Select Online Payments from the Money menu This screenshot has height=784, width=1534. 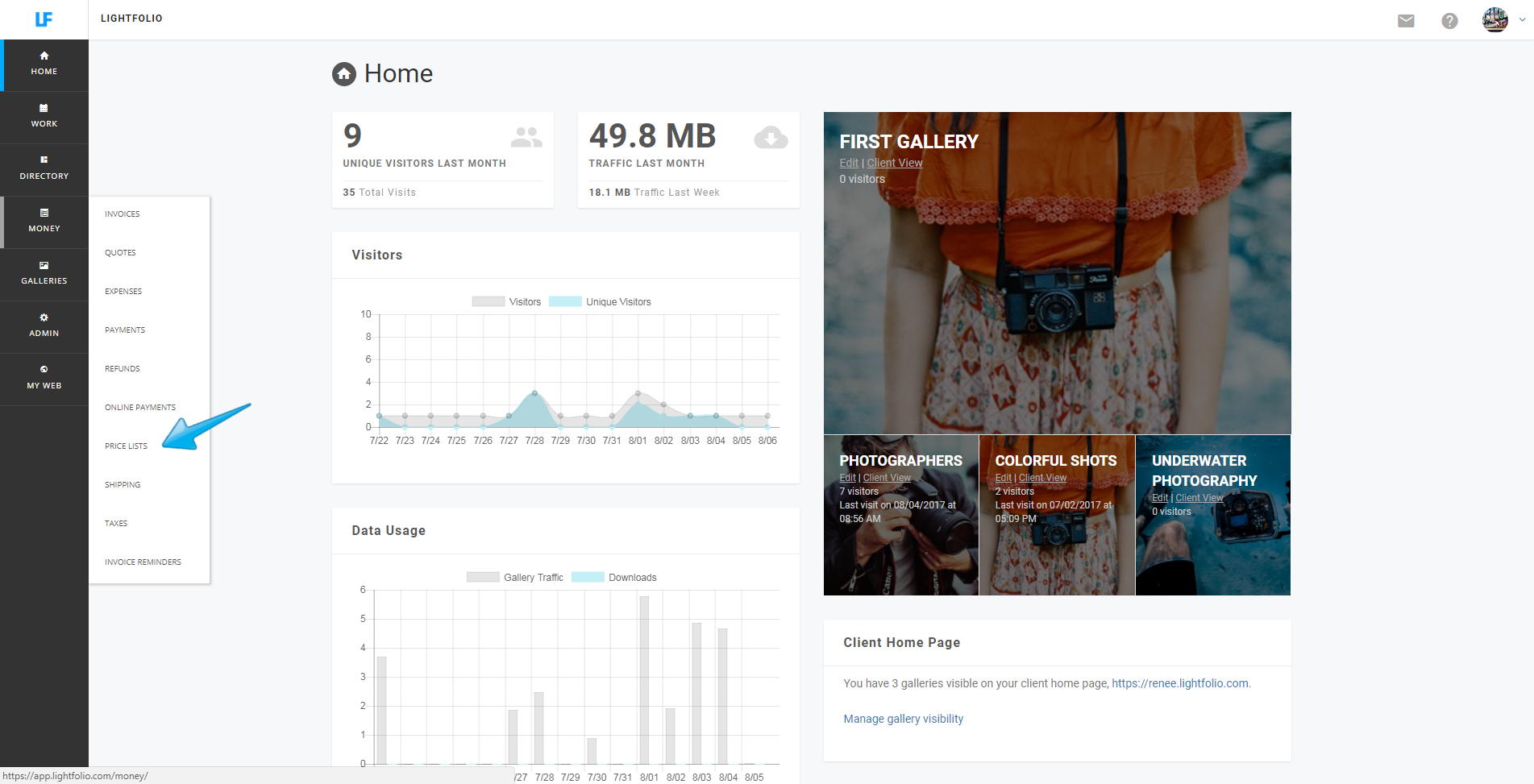140,408
